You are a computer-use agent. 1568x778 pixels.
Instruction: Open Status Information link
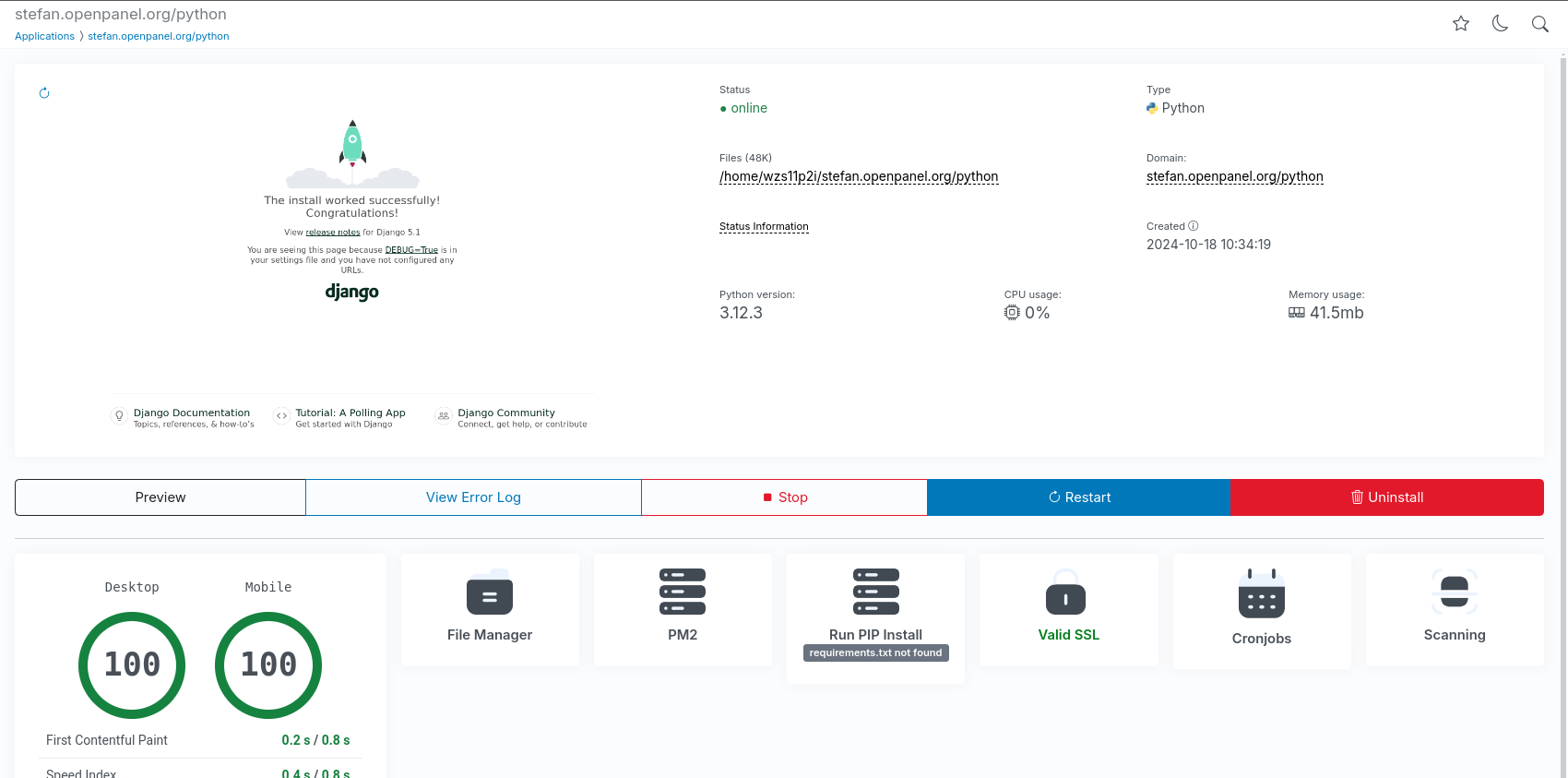[x=764, y=226]
